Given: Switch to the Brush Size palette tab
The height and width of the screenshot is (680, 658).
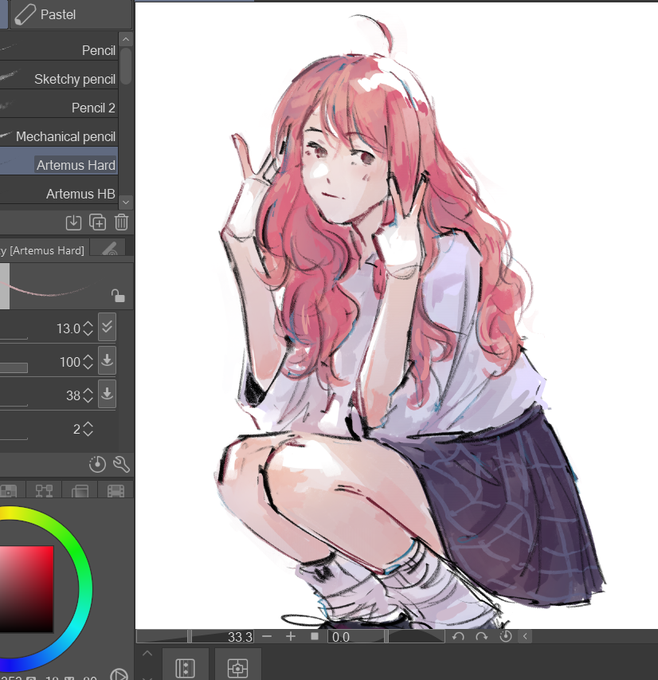Looking at the screenshot, I should tap(108, 249).
